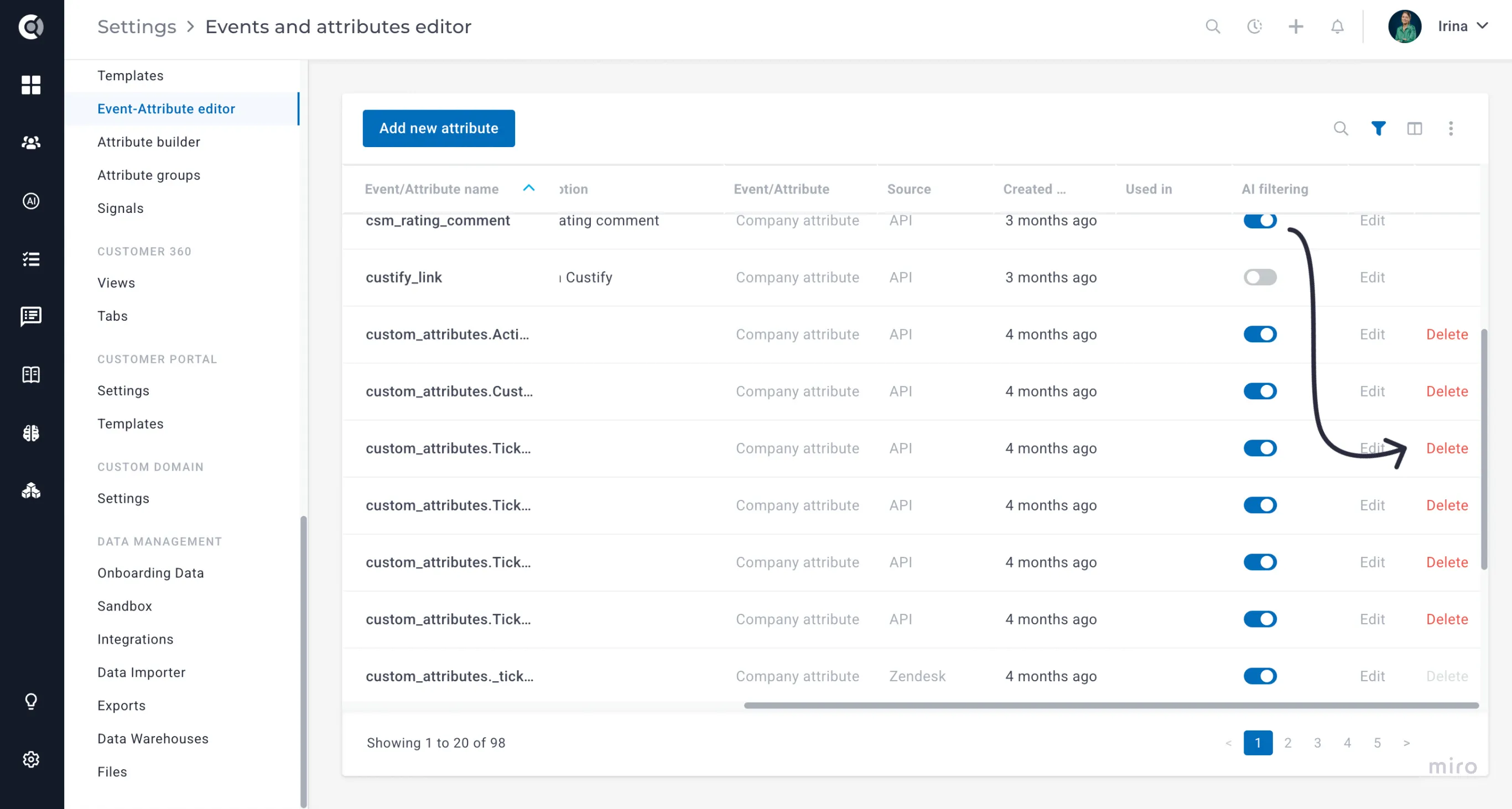Open the stacked cubes icon in sidebar

pyautogui.click(x=31, y=490)
